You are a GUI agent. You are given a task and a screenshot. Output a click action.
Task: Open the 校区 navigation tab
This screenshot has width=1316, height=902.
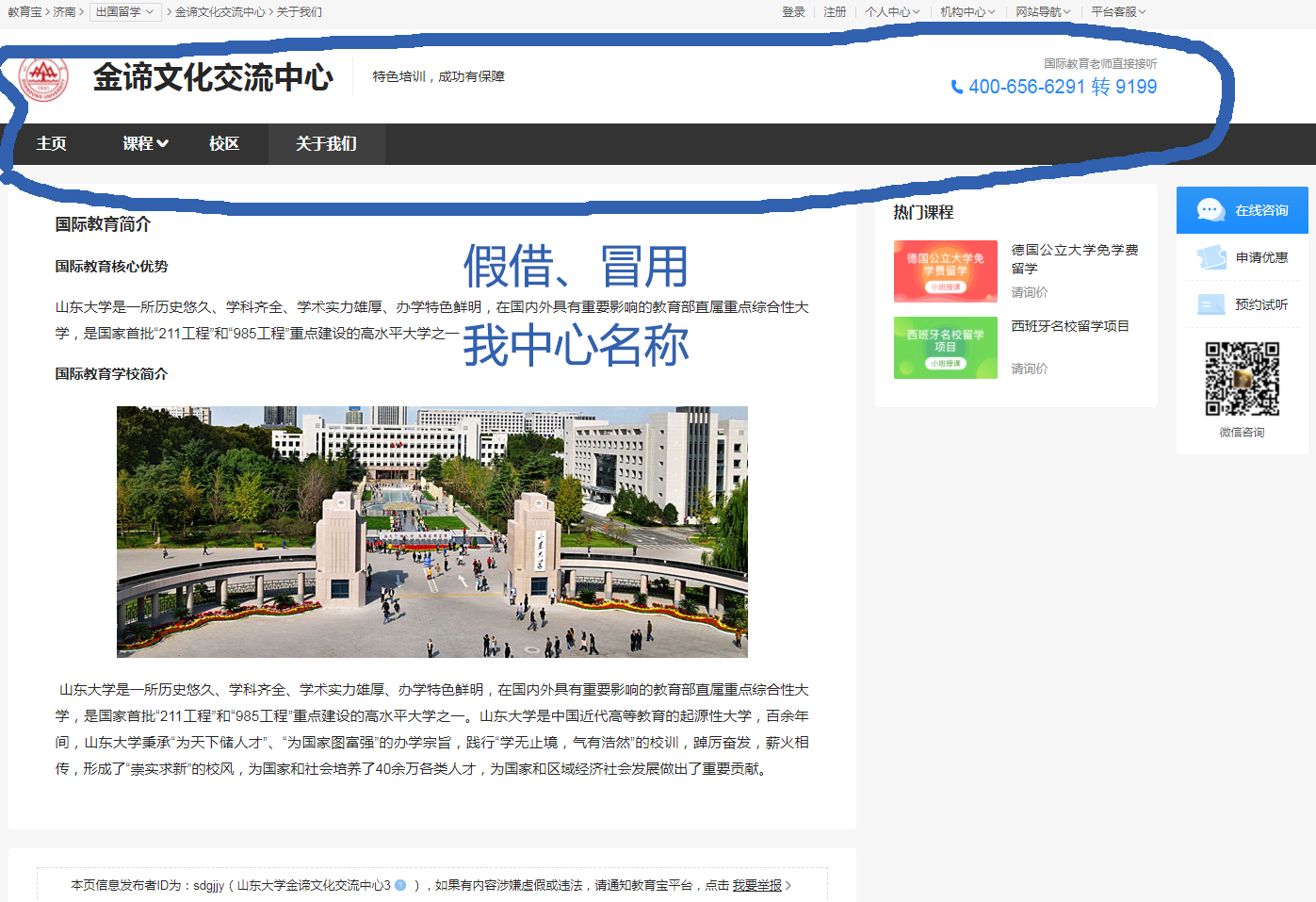(224, 143)
